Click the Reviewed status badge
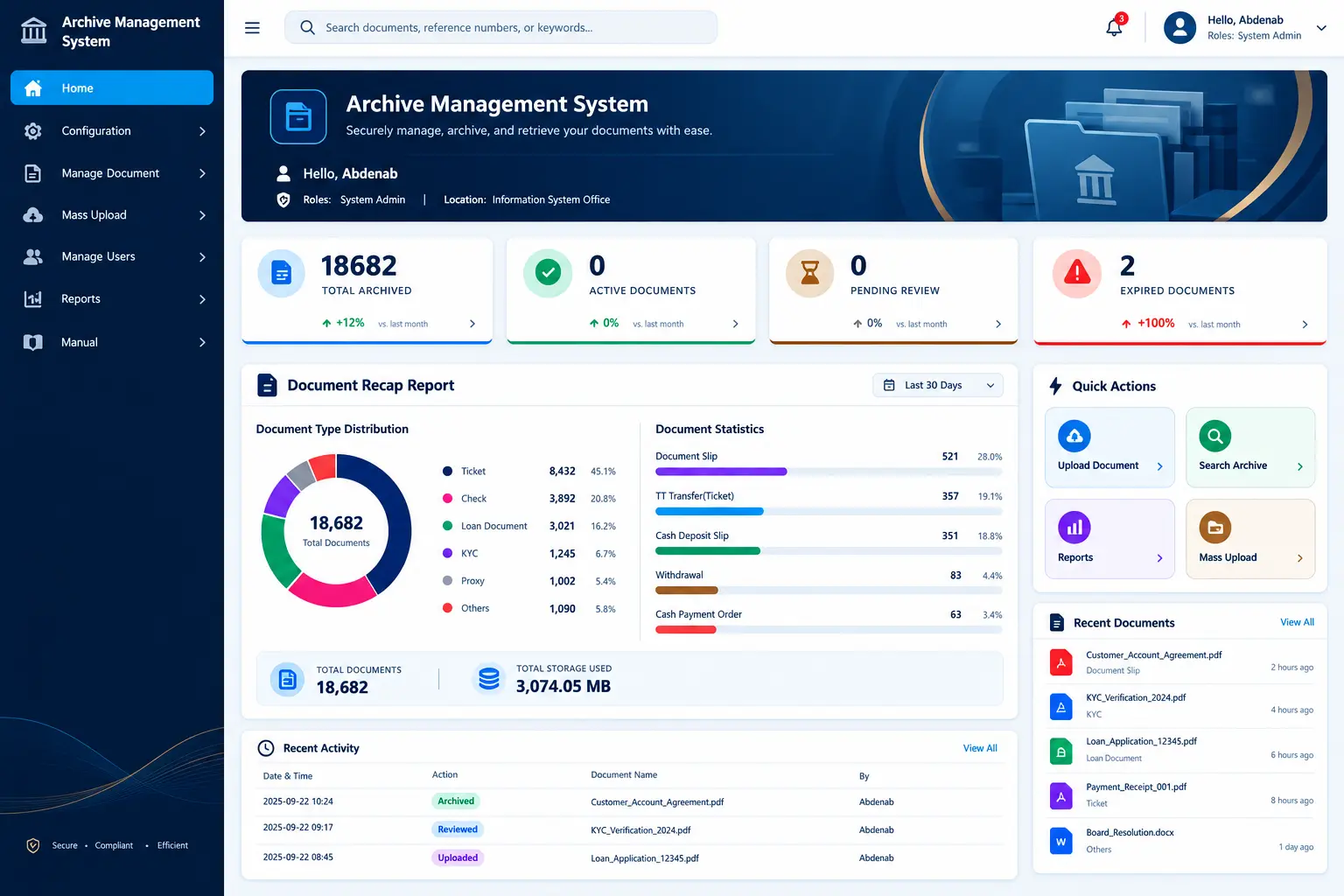Image resolution: width=1344 pixels, height=896 pixels. coord(458,829)
